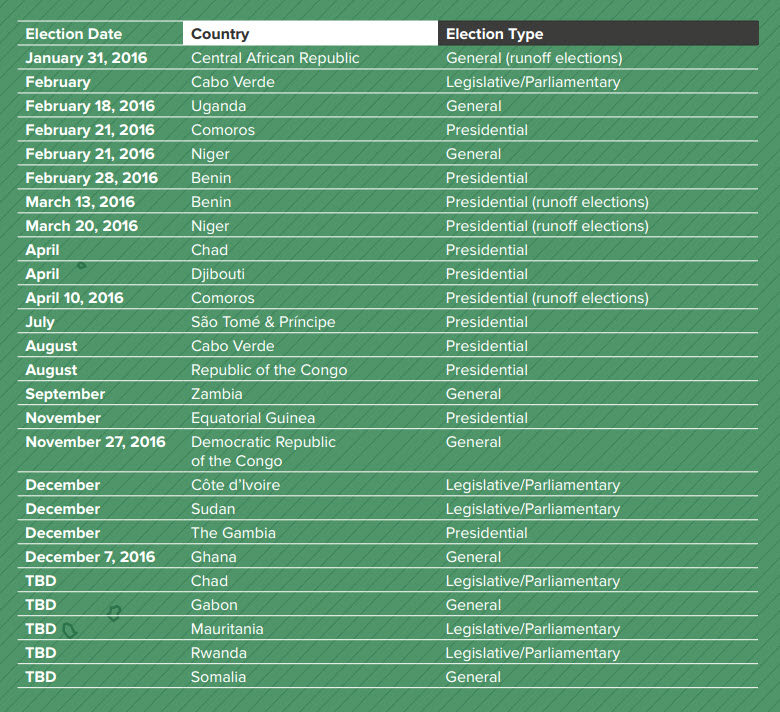Viewport: 780px width, 712px height.
Task: Click the April 10, 2016 date
Action: (74, 298)
